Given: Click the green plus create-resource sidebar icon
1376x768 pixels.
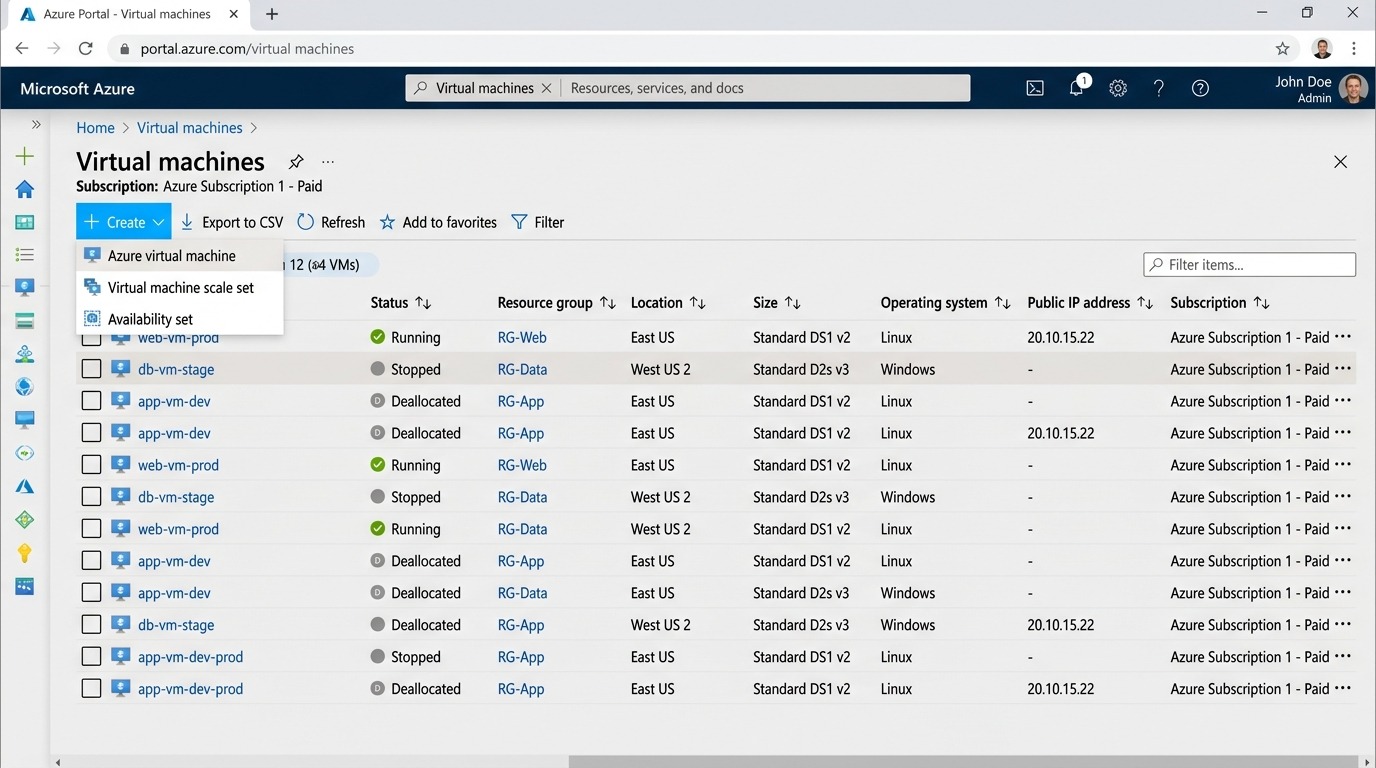Looking at the screenshot, I should point(25,156).
